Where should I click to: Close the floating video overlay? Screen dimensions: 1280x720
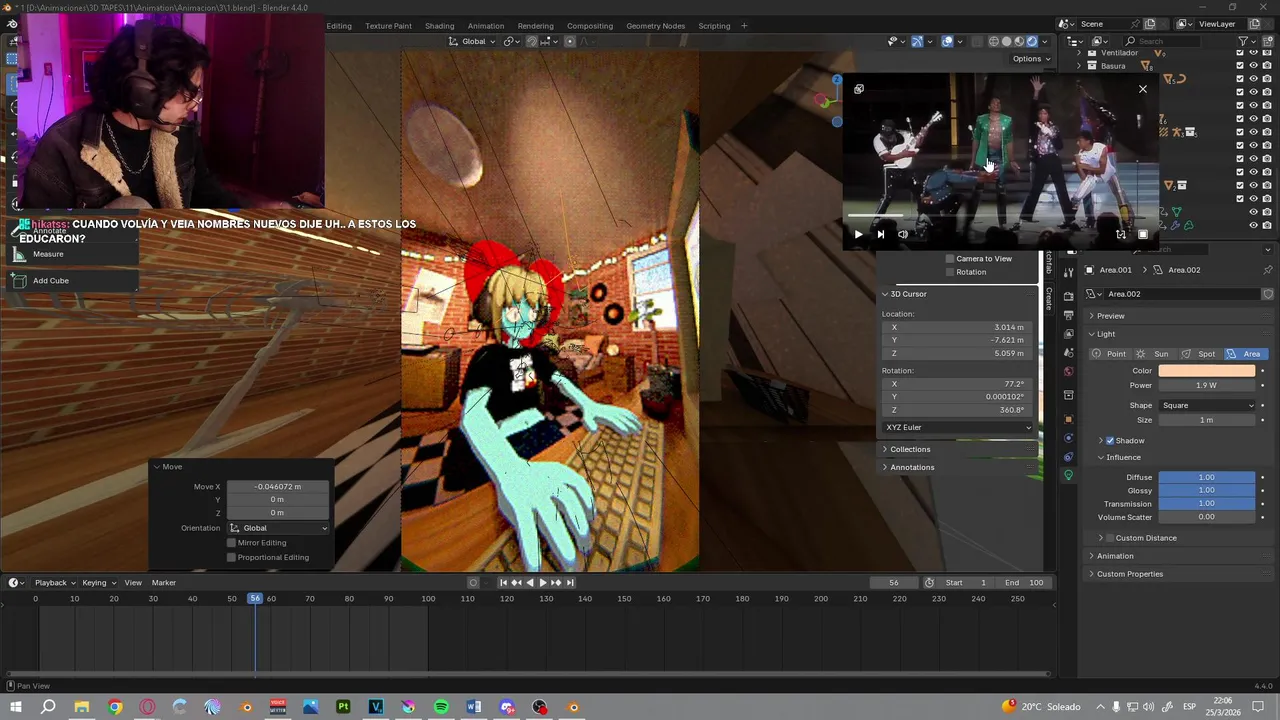[x=1143, y=89]
